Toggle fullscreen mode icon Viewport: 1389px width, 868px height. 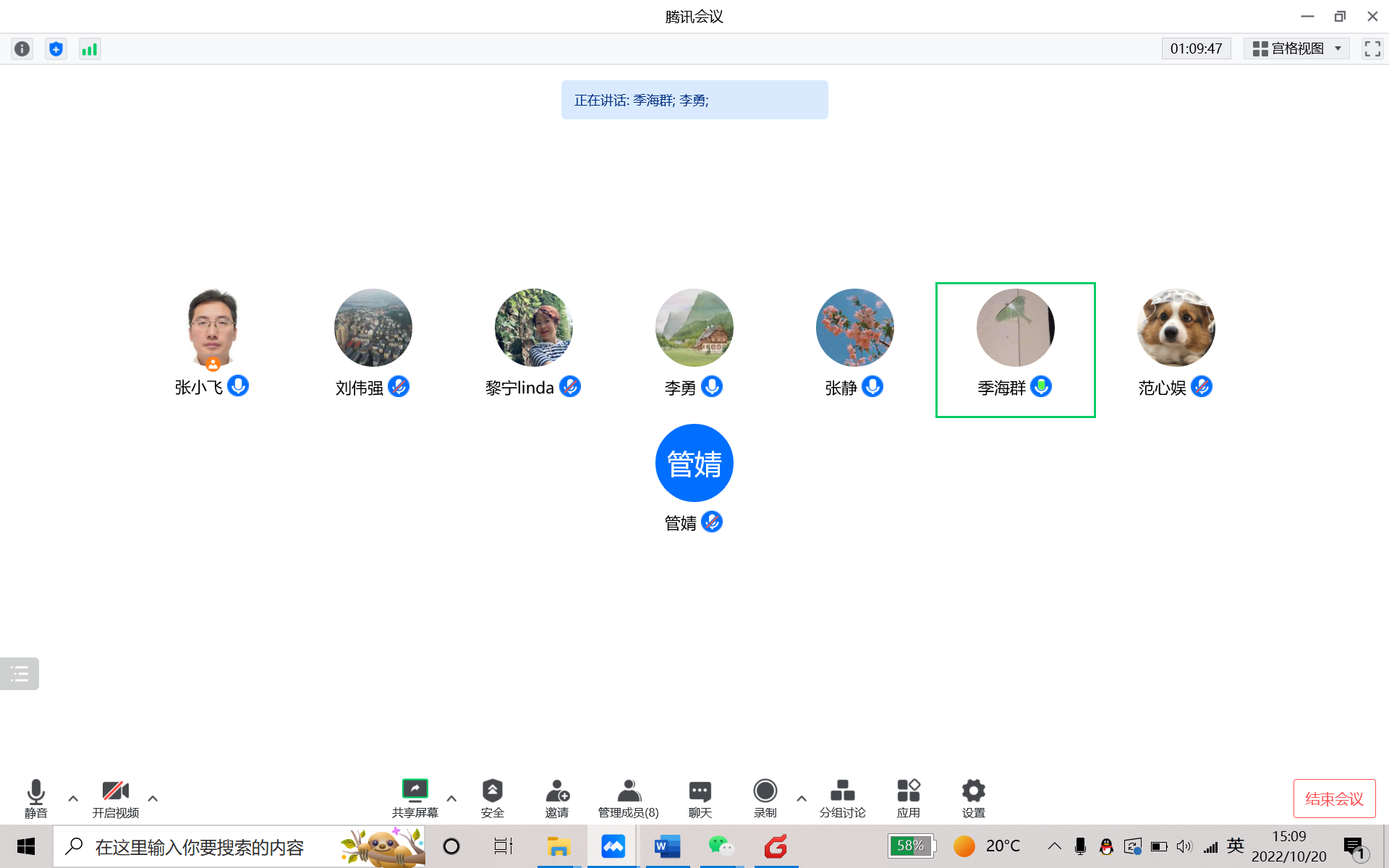pyautogui.click(x=1372, y=48)
